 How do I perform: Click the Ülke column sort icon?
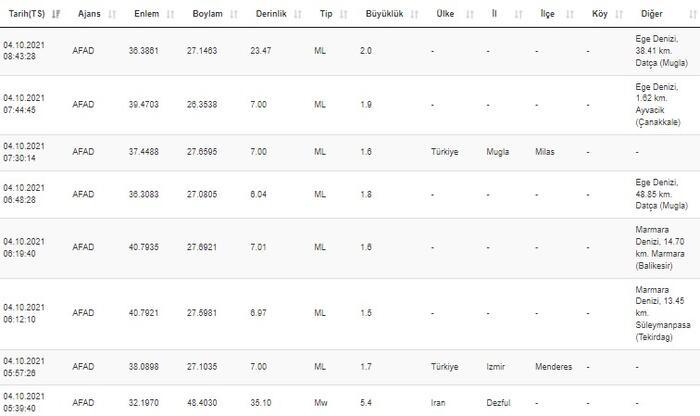(470, 14)
